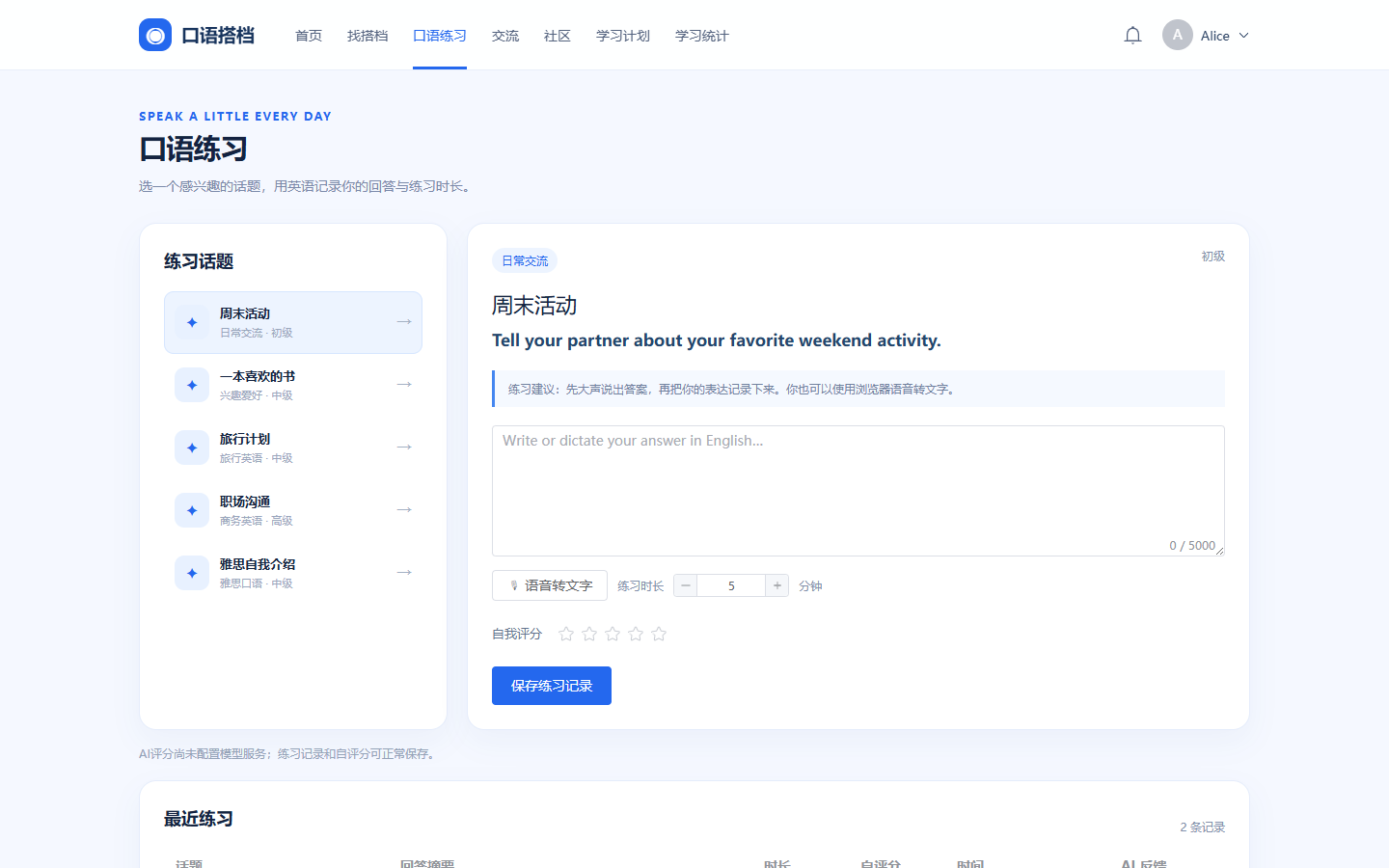Set self-rating to three stars
The image size is (1389, 868).
point(613,634)
